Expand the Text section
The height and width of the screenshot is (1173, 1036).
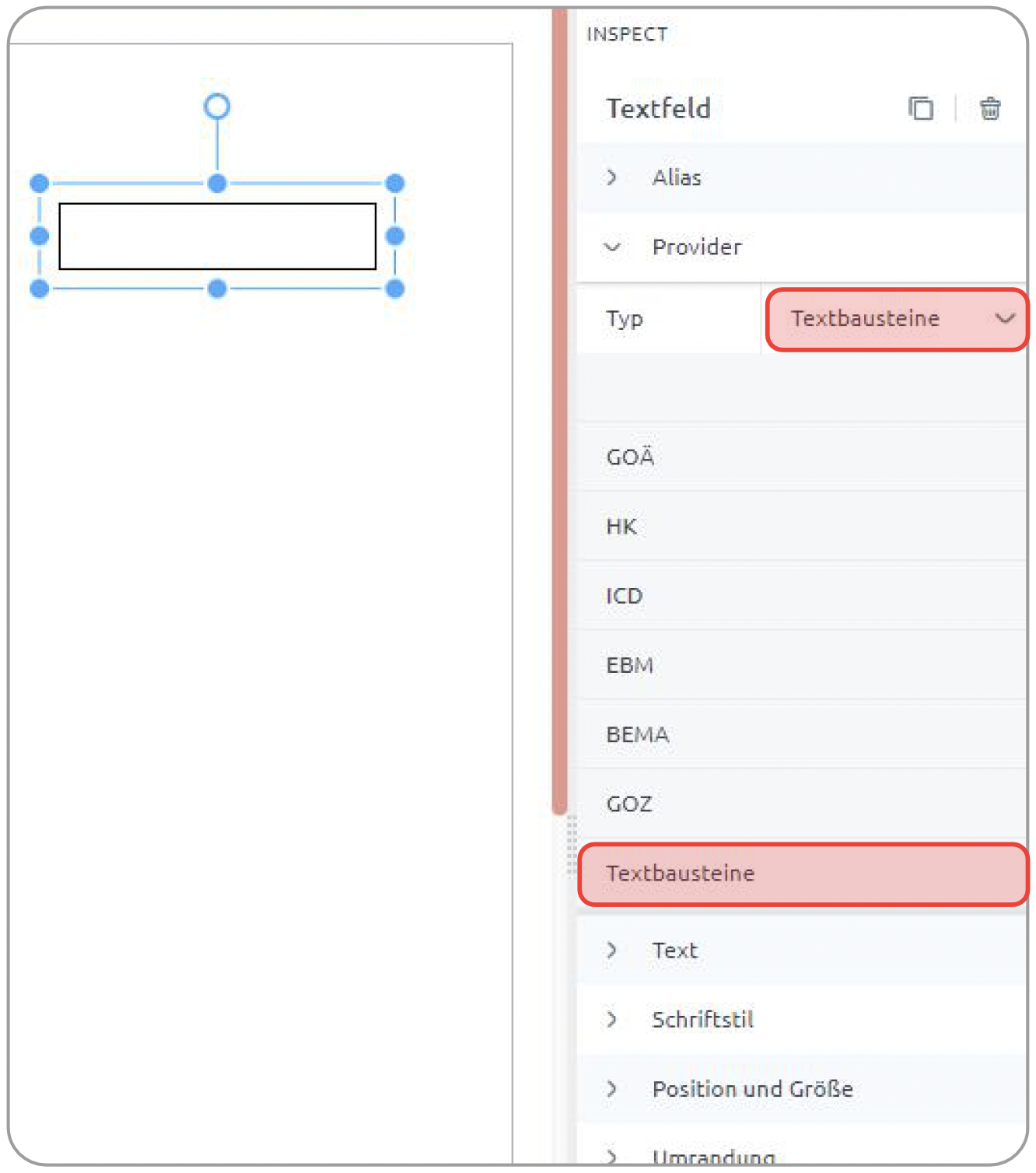coord(802,950)
